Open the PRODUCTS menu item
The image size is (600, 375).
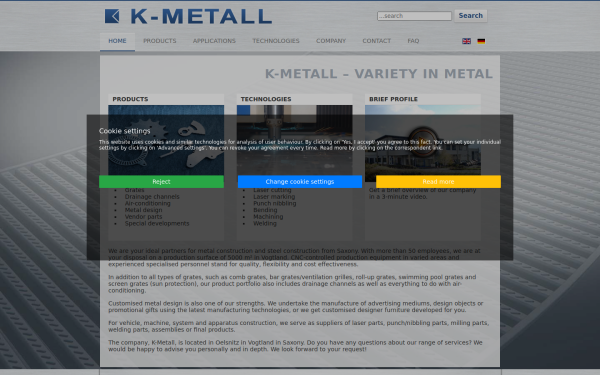[160, 41]
